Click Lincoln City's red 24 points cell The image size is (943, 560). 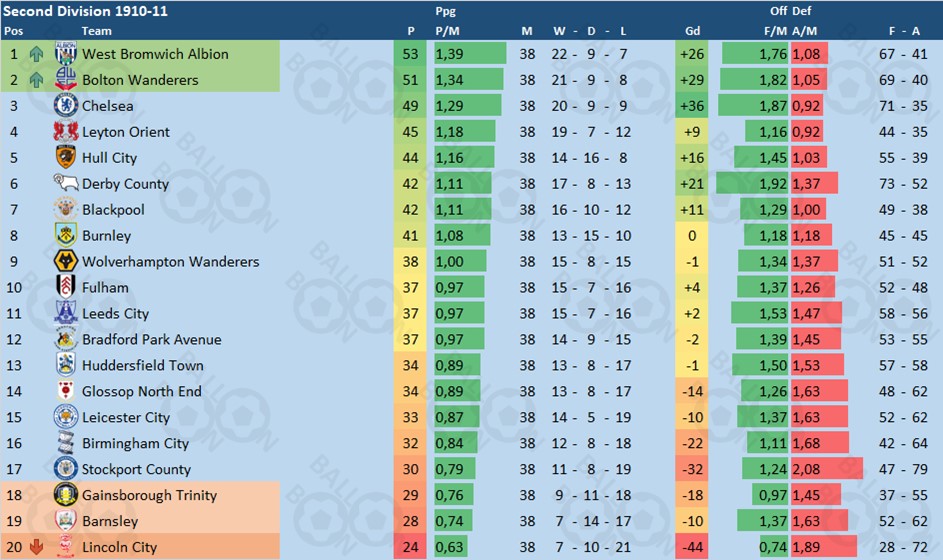pos(410,547)
